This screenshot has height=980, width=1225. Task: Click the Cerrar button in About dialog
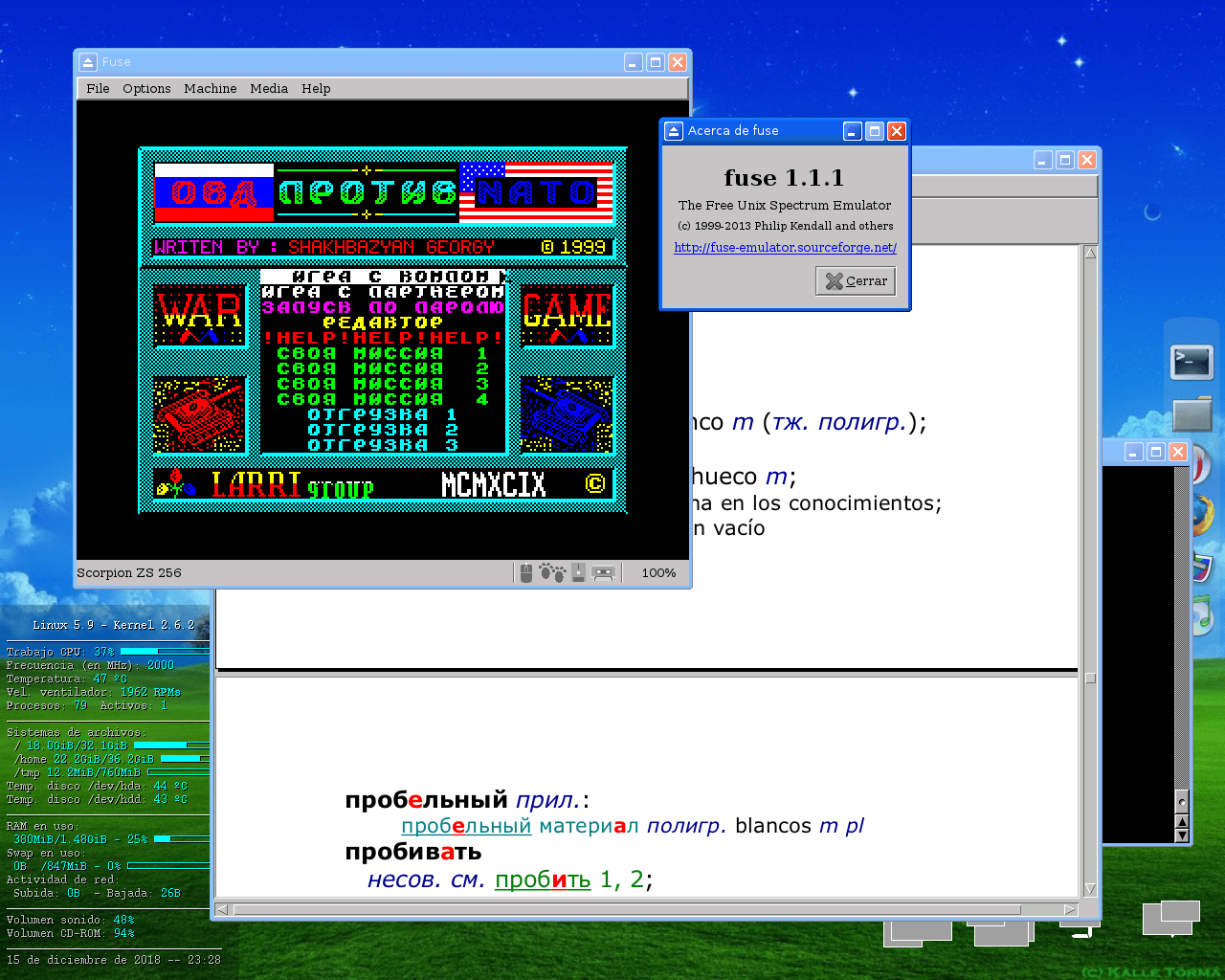pyautogui.click(x=856, y=280)
